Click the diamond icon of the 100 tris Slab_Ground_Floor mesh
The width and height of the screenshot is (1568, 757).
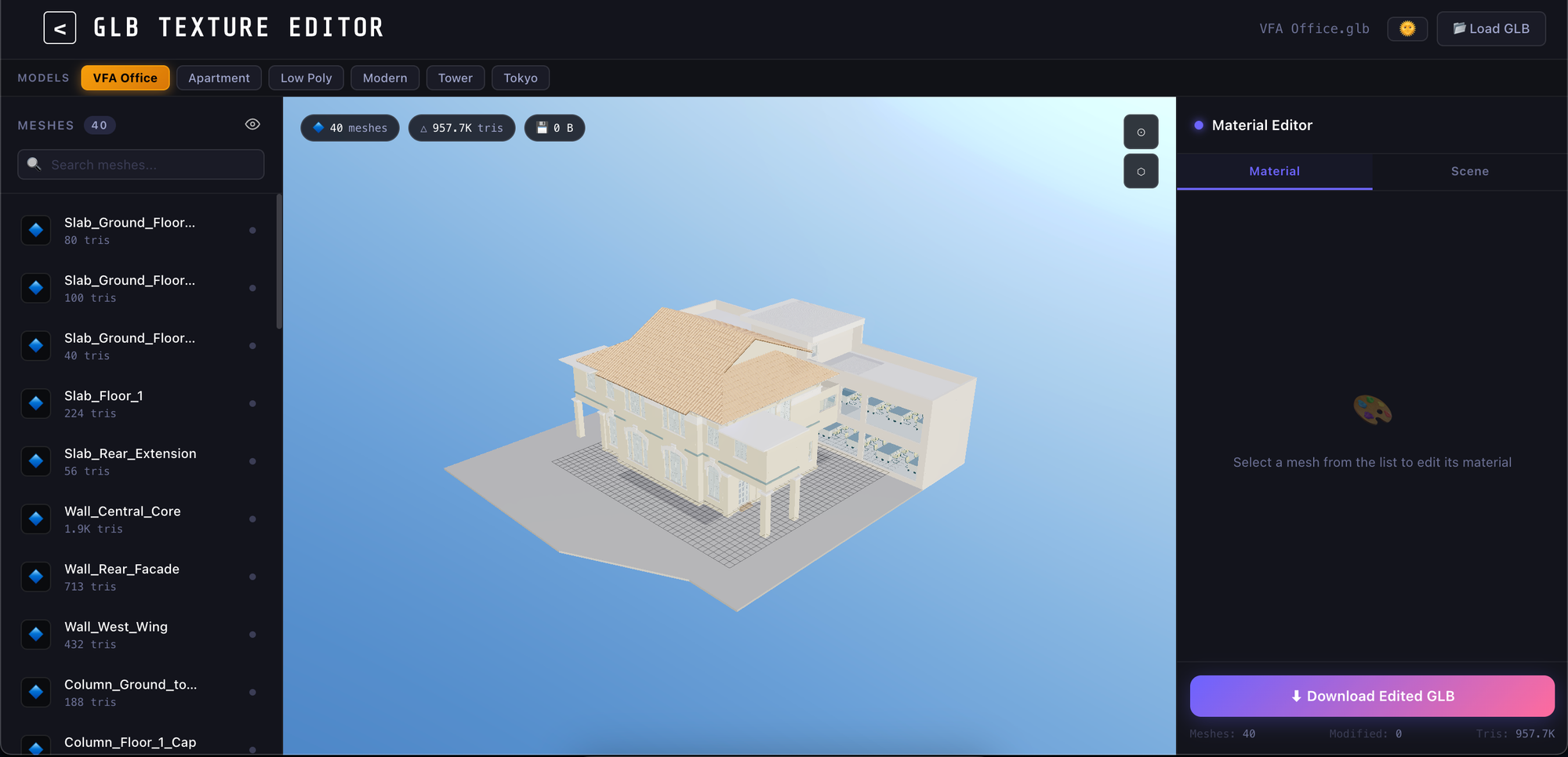pyautogui.click(x=35, y=288)
